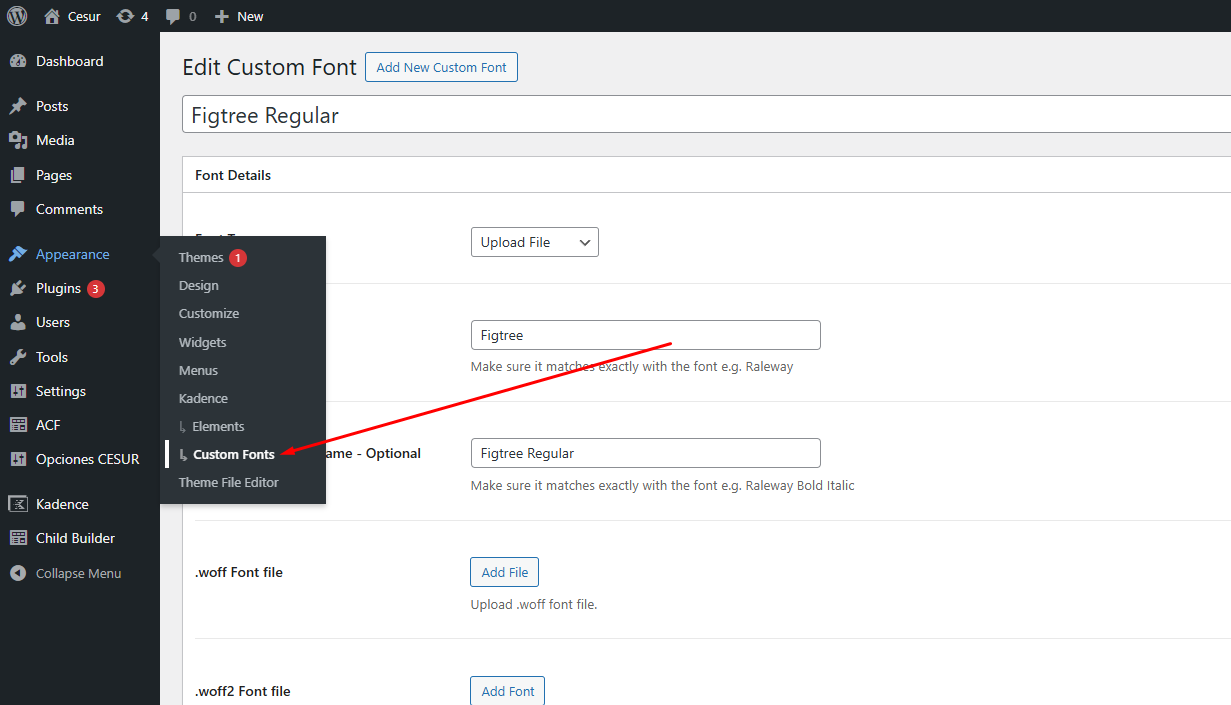Click the Settings sliders icon

18,391
